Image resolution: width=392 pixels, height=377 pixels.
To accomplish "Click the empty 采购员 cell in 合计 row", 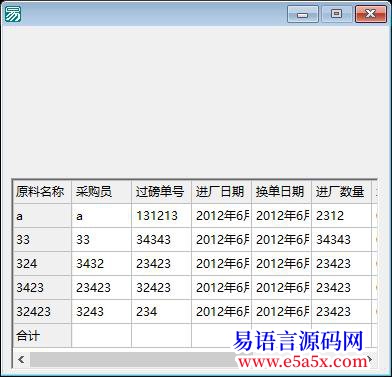I will 101,336.
